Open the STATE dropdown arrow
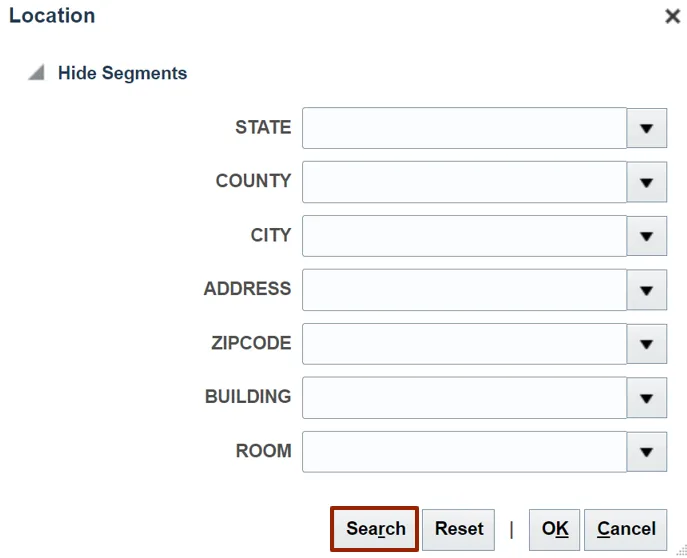 [x=646, y=128]
